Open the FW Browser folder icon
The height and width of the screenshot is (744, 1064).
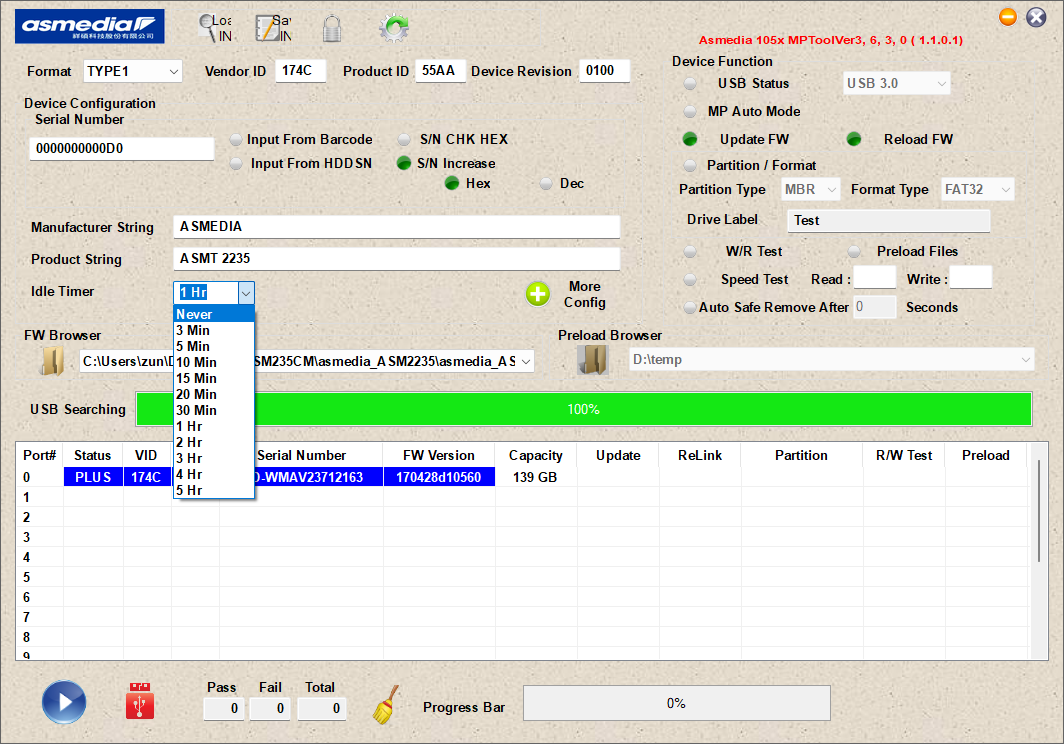[x=51, y=361]
